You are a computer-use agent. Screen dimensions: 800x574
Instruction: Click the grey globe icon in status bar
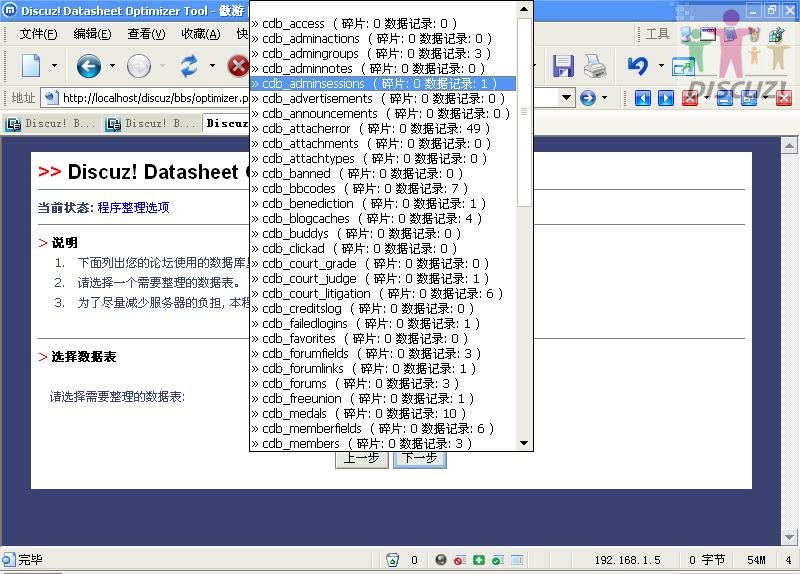pos(441,560)
